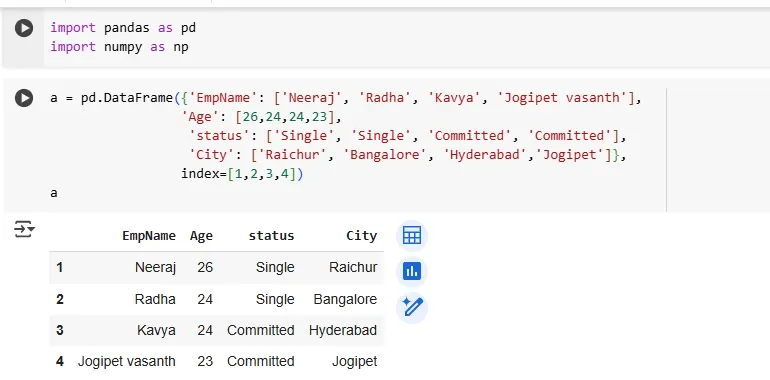This screenshot has width=770, height=380.
Task: Click the Hyderabad city cell
Action: pos(343,330)
